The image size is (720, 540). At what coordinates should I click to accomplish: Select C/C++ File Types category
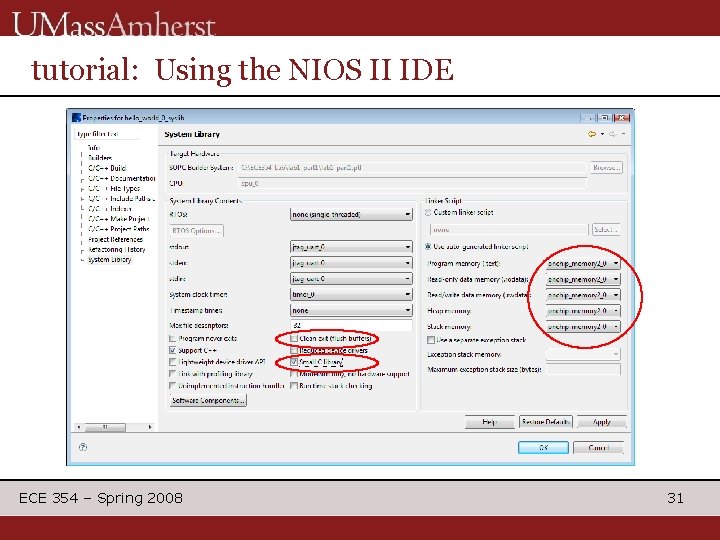click(114, 188)
